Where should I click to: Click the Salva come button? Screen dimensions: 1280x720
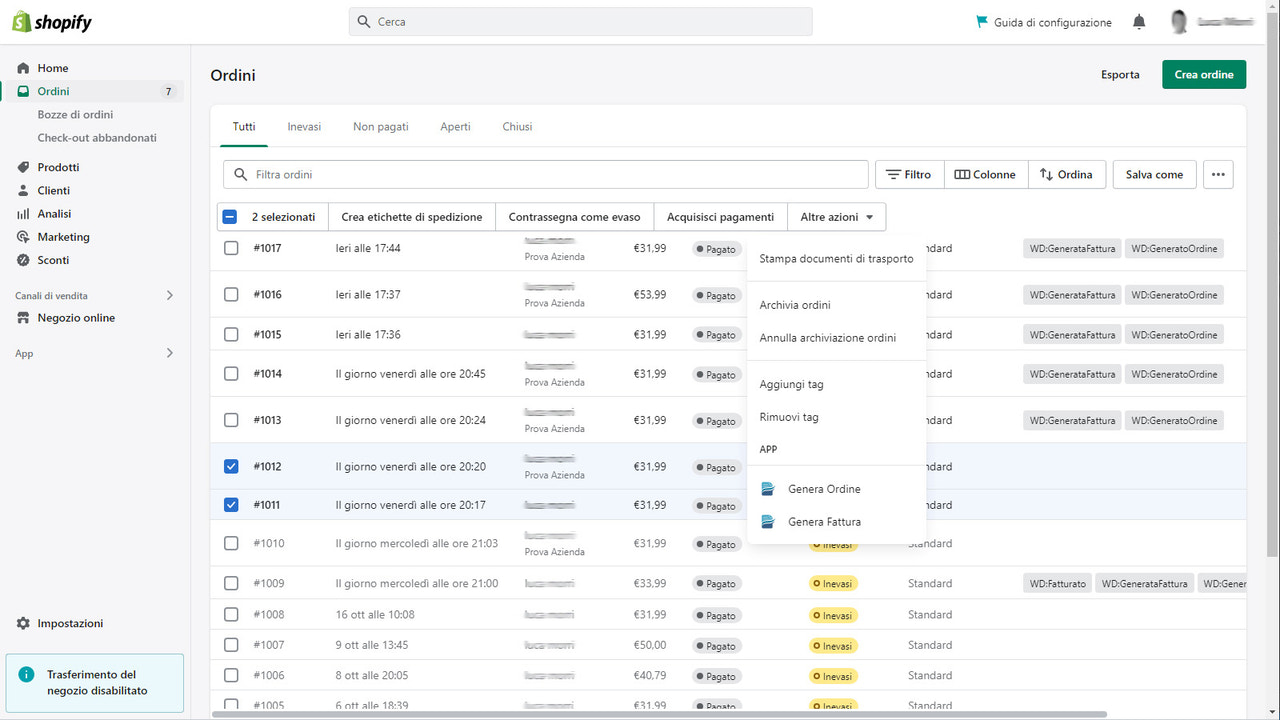point(1154,174)
